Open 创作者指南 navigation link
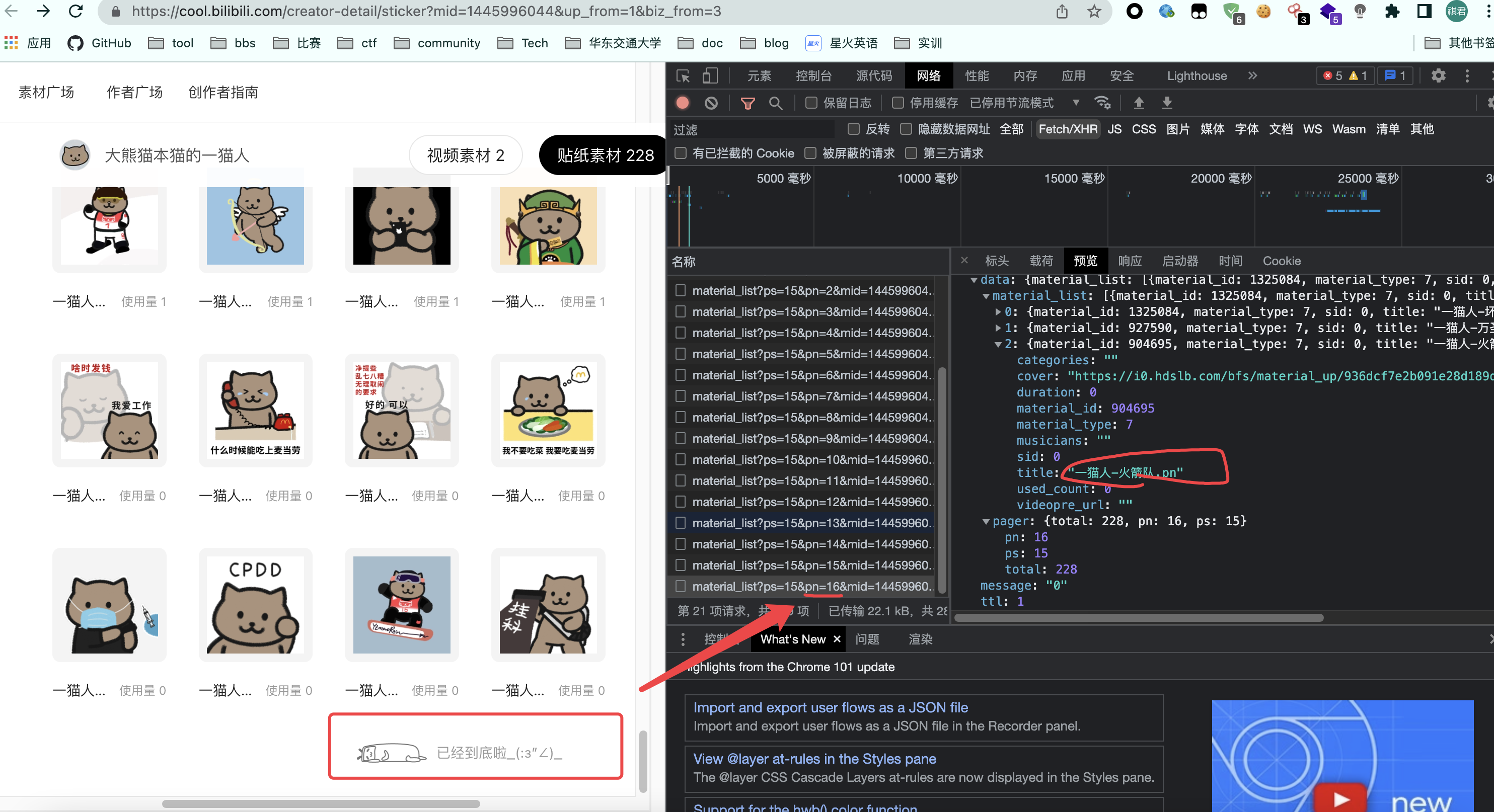Viewport: 1494px width, 812px height. coord(223,92)
